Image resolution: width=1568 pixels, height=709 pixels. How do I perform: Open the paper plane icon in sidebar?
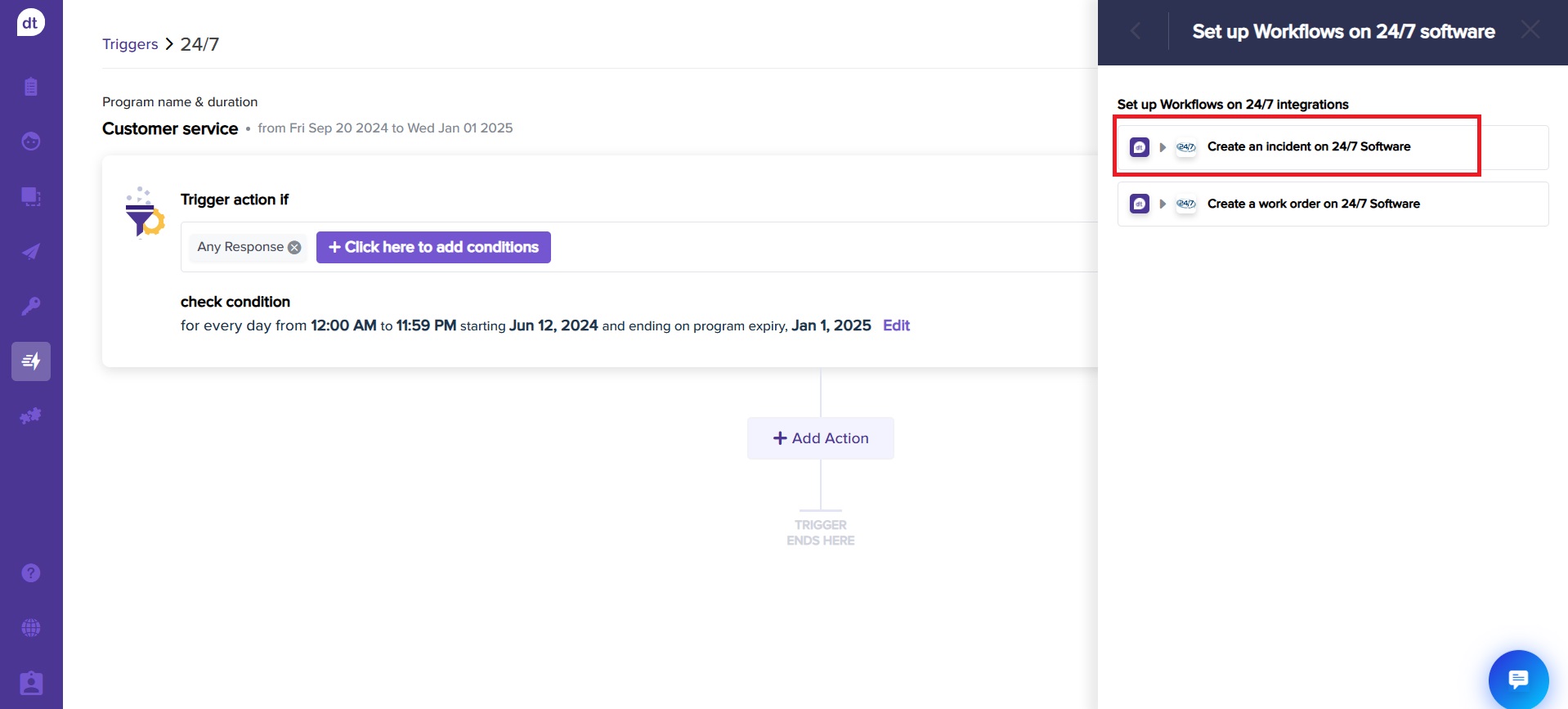tap(31, 251)
